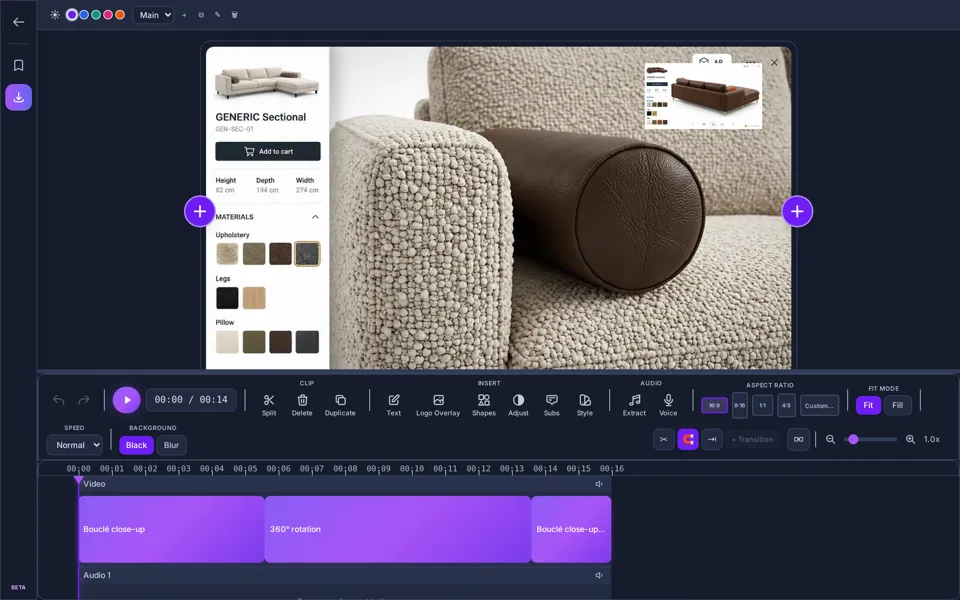Add a new project with the plus icon
This screenshot has height=600, width=960.
click(184, 15)
